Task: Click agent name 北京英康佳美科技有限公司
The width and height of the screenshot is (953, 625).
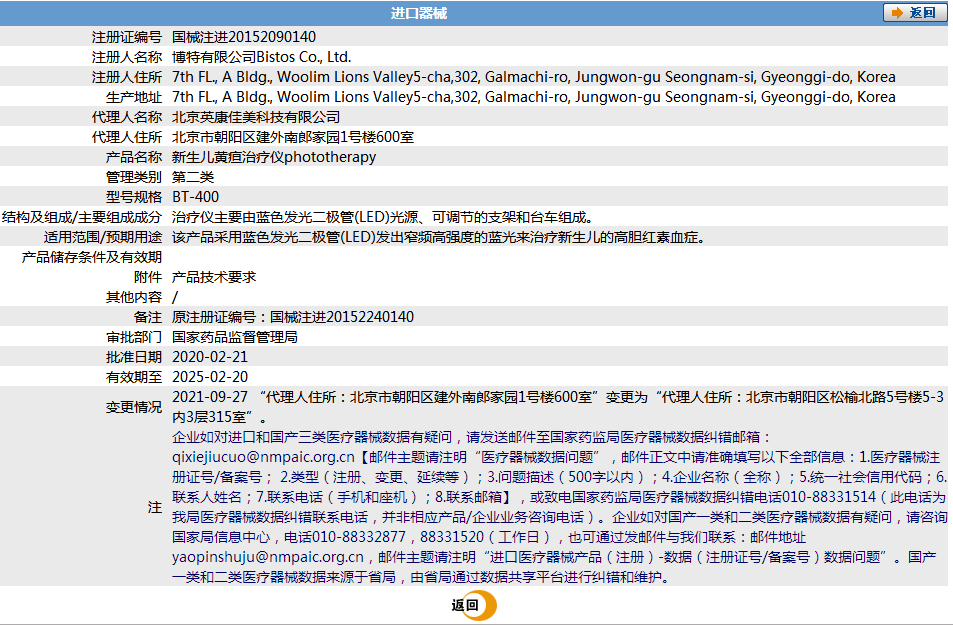Action: coord(256,117)
